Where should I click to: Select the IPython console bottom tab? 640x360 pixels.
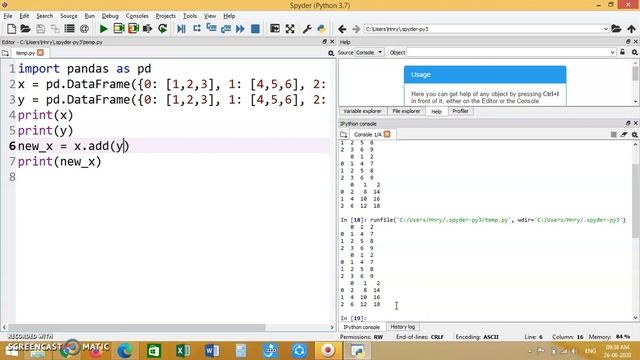[x=361, y=327]
